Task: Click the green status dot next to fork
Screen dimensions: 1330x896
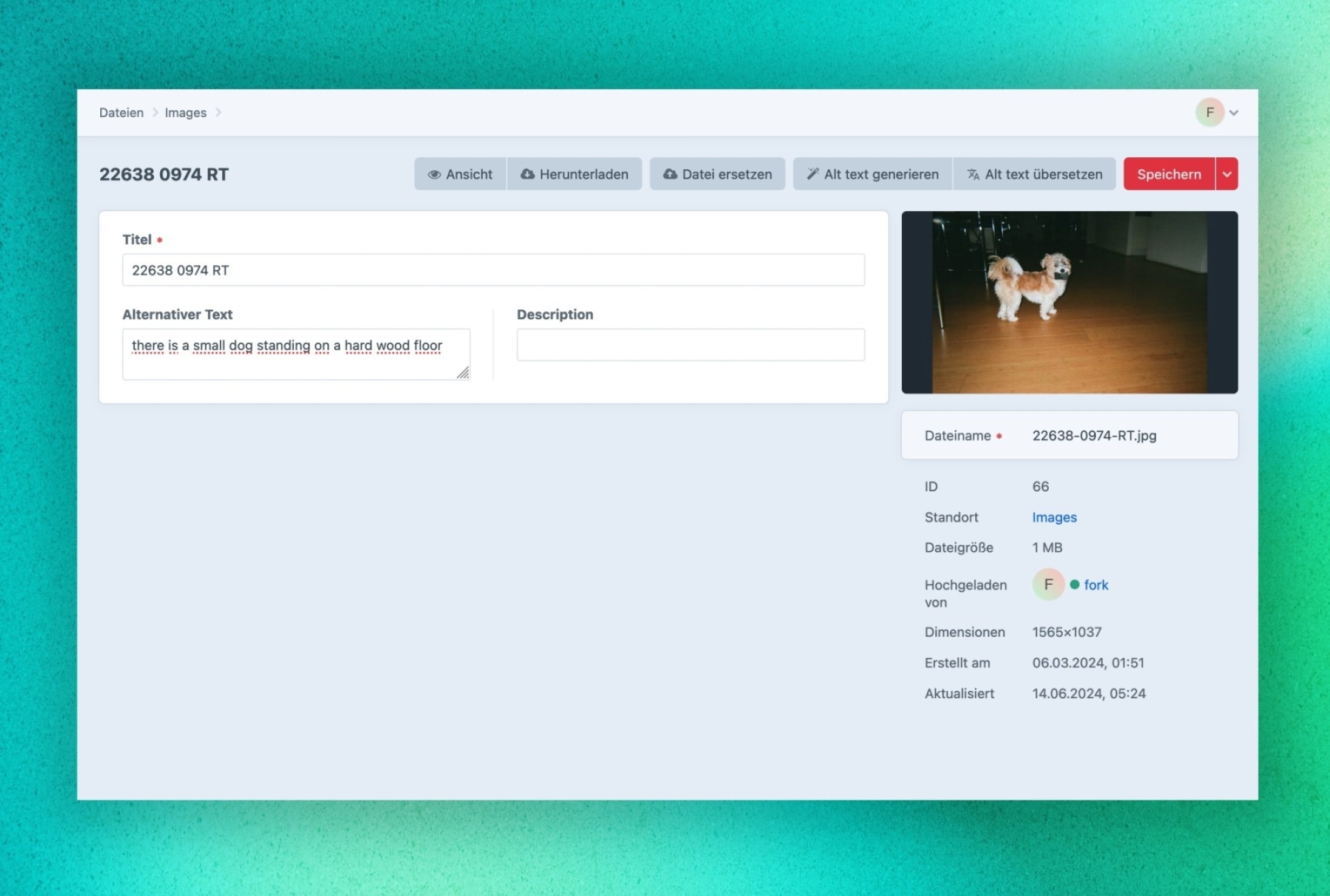Action: [x=1074, y=585]
